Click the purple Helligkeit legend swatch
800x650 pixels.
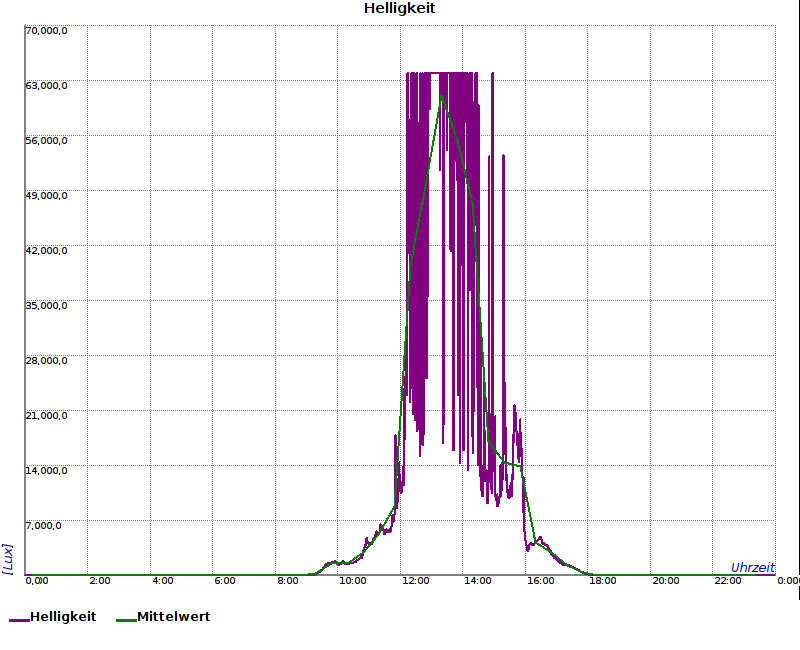coord(19,620)
